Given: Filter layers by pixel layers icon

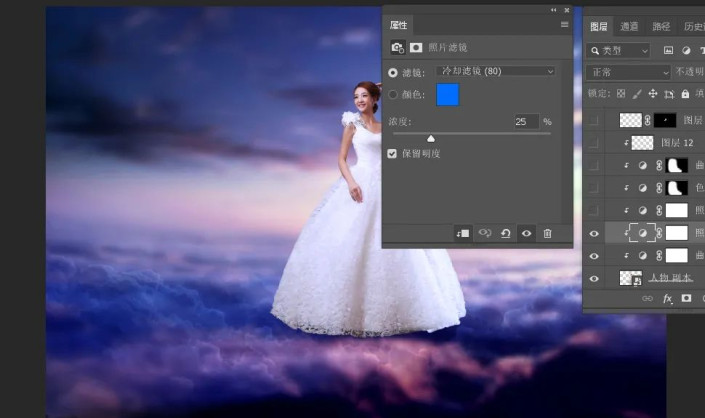Looking at the screenshot, I should pyautogui.click(x=669, y=50).
